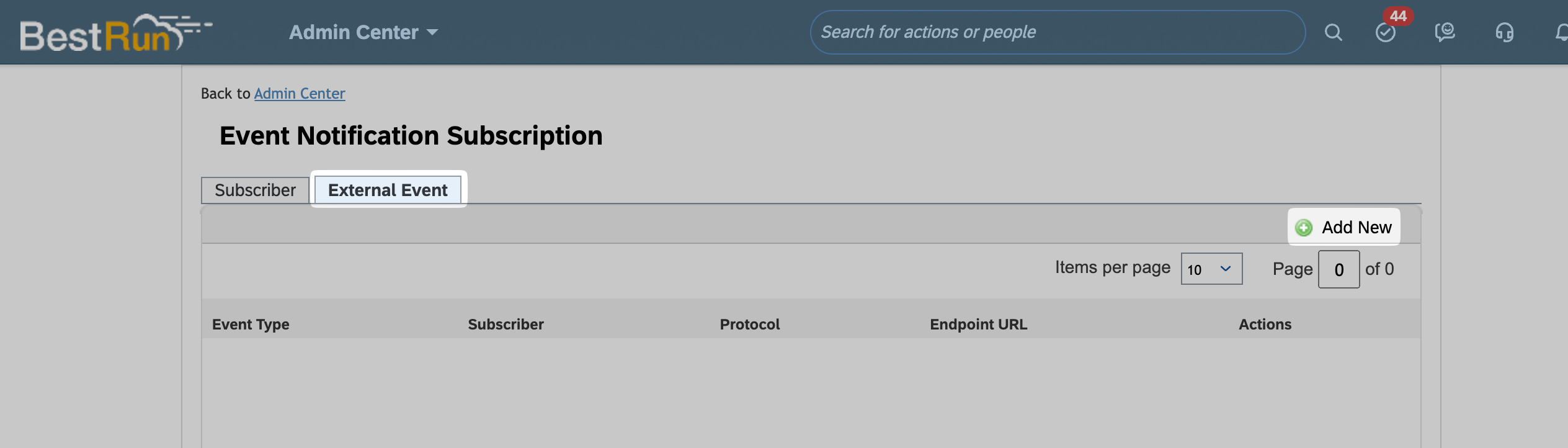The image size is (1568, 448).
Task: Click the BestRun company logo
Action: (x=116, y=33)
